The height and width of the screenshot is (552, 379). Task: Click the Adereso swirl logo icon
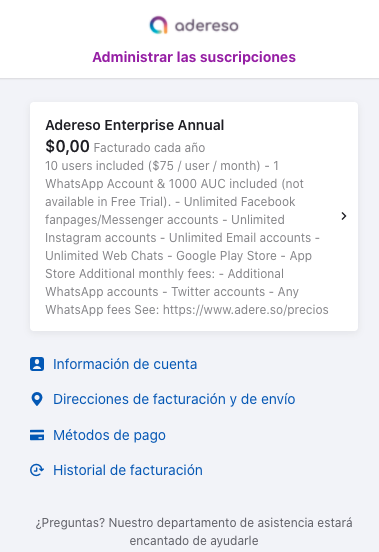click(158, 25)
